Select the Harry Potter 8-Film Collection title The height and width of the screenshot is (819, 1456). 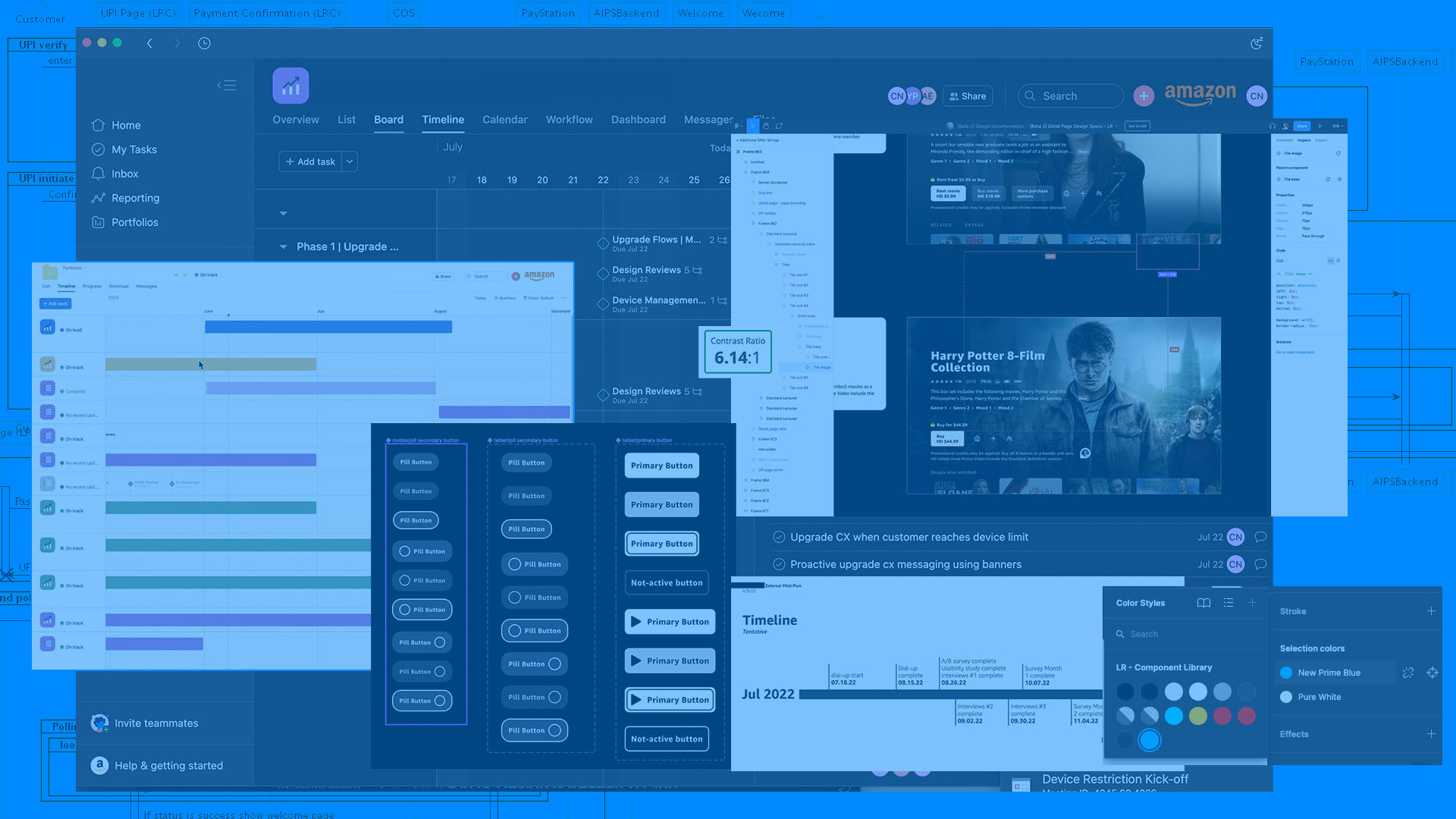click(x=987, y=362)
